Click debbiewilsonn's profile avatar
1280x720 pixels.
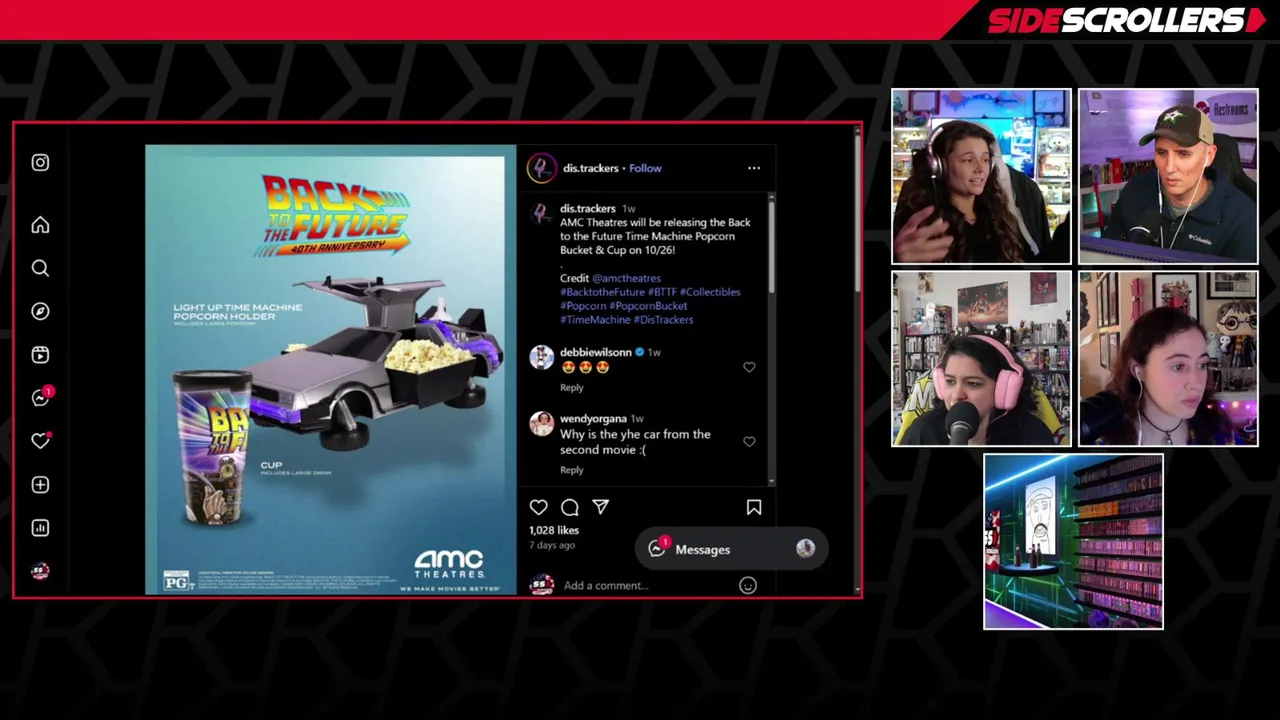[x=541, y=357]
